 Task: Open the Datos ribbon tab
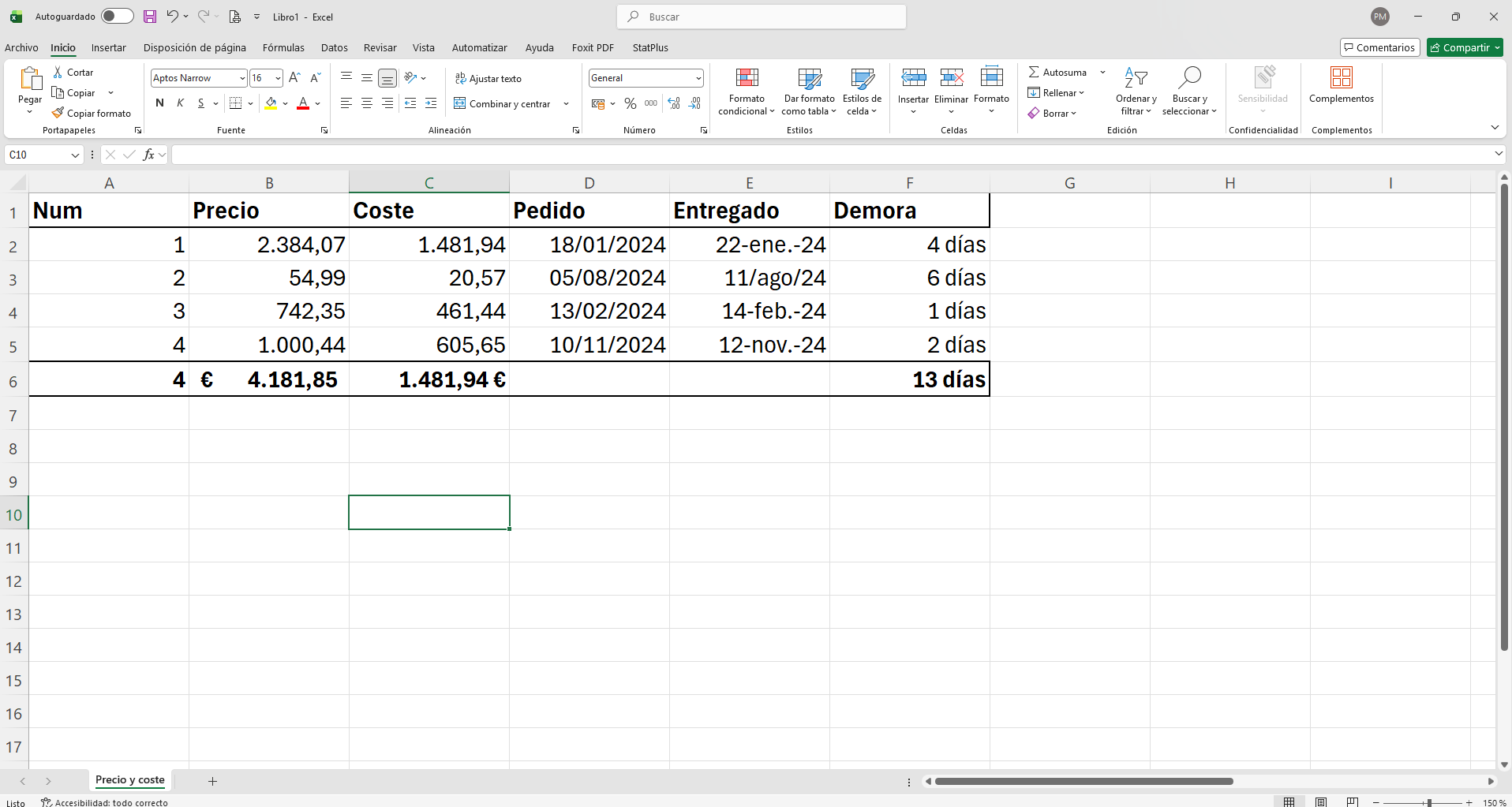(x=335, y=47)
